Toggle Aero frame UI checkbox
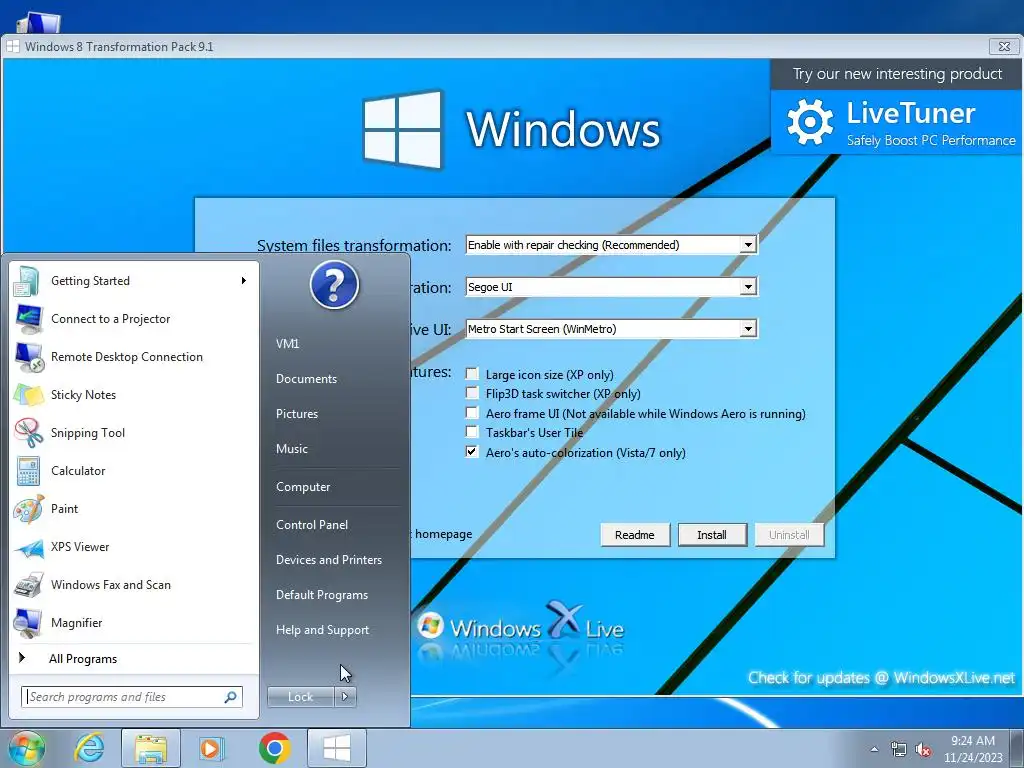The image size is (1024, 768). (472, 413)
